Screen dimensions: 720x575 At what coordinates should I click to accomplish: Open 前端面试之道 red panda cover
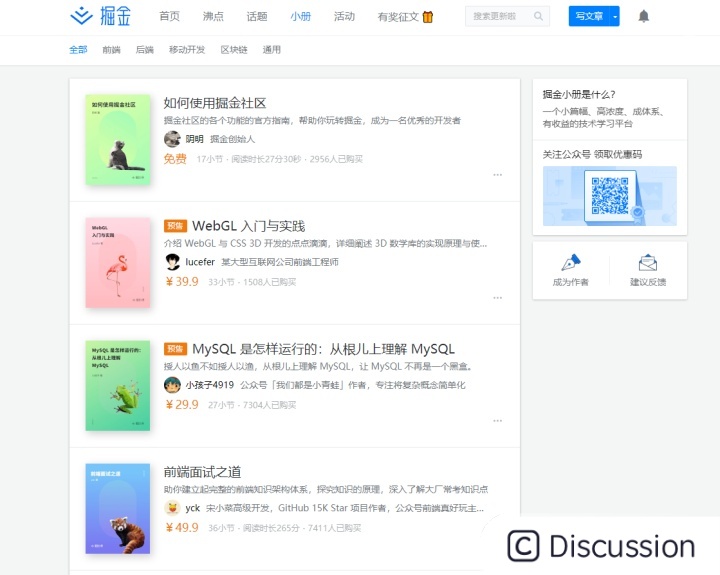(118, 509)
